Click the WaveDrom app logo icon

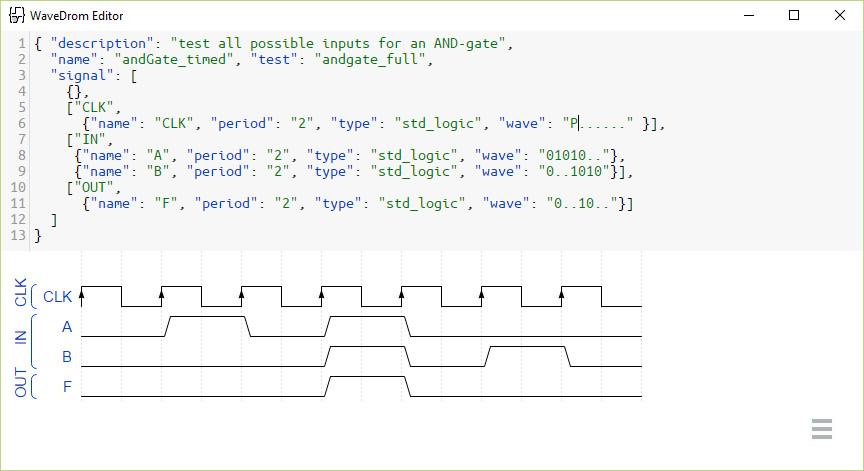coord(17,15)
